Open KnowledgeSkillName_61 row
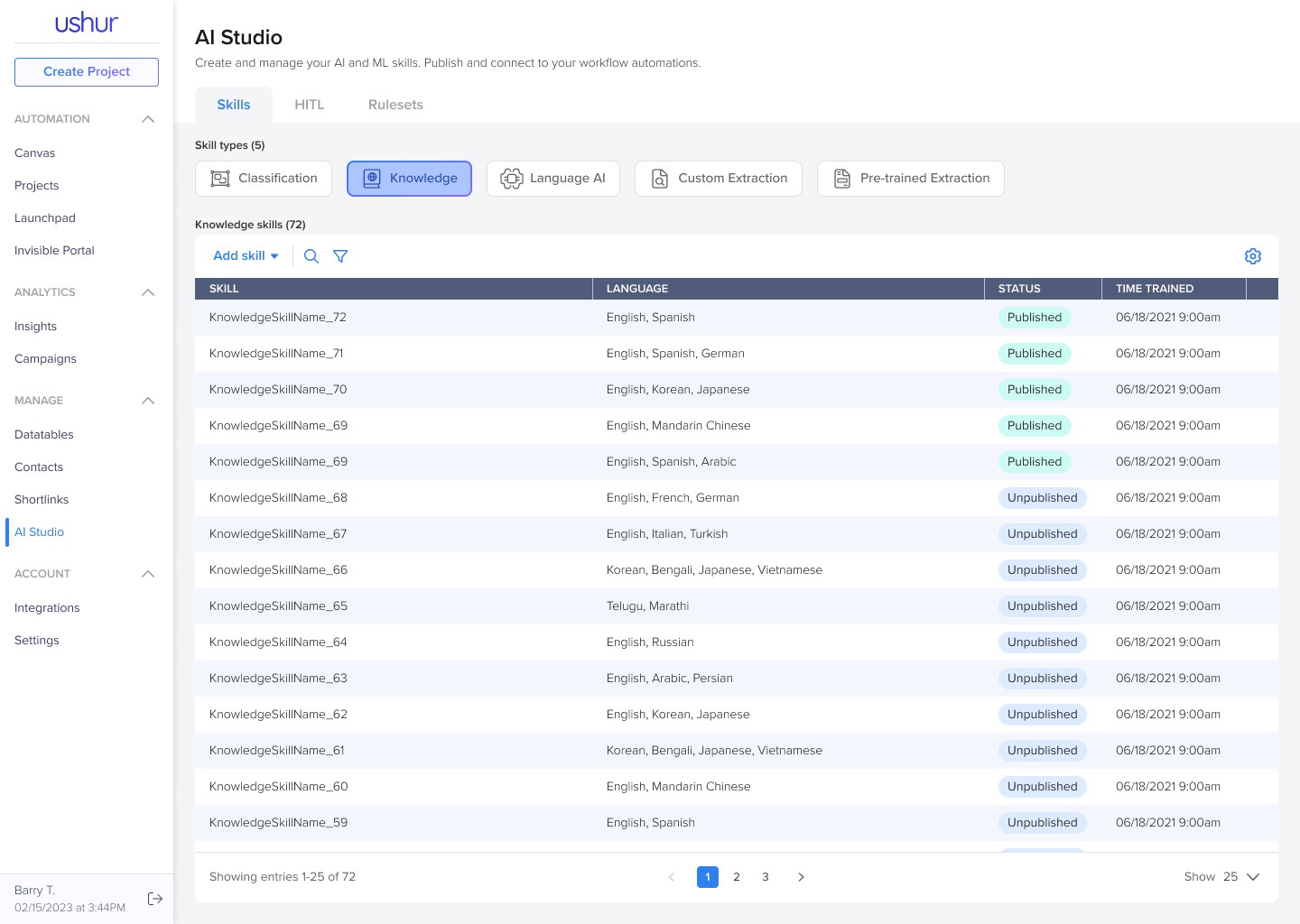Viewport: 1300px width, 924px height. [737, 751]
